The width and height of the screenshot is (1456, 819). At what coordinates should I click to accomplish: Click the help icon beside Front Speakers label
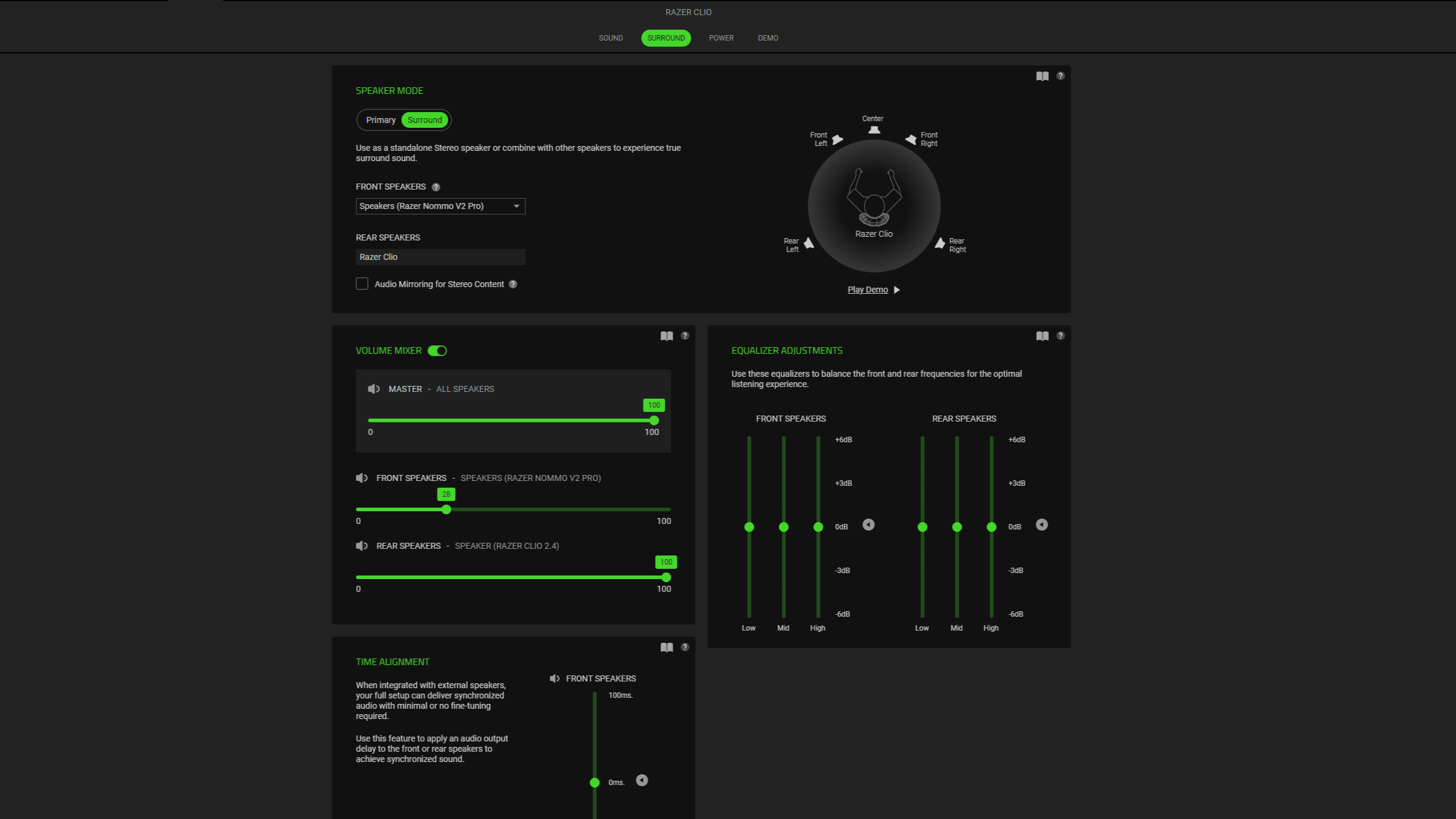436,187
